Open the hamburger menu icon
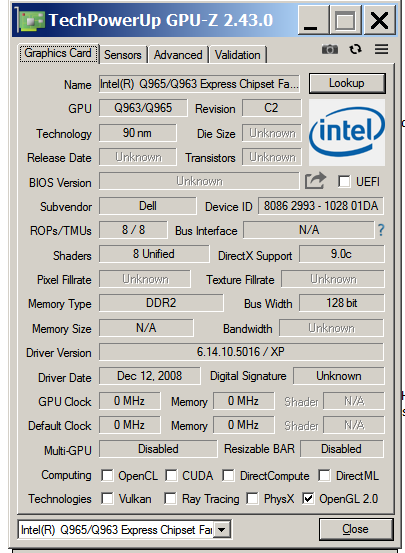 (381, 49)
